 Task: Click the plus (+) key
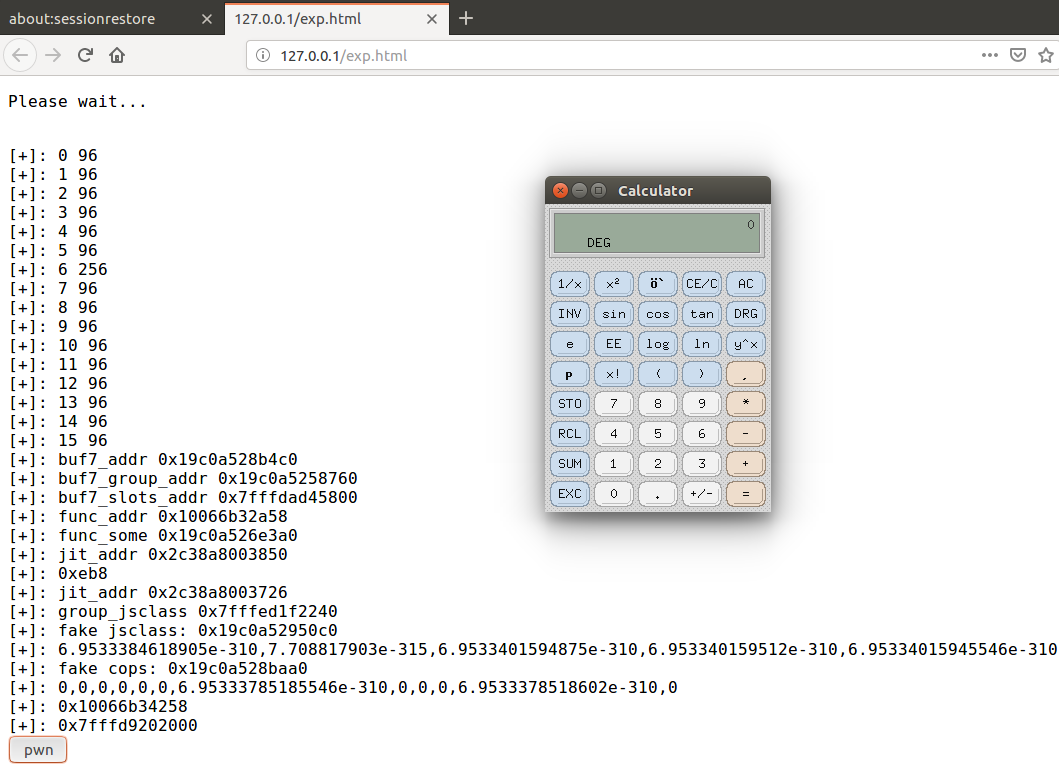[x=746, y=463]
